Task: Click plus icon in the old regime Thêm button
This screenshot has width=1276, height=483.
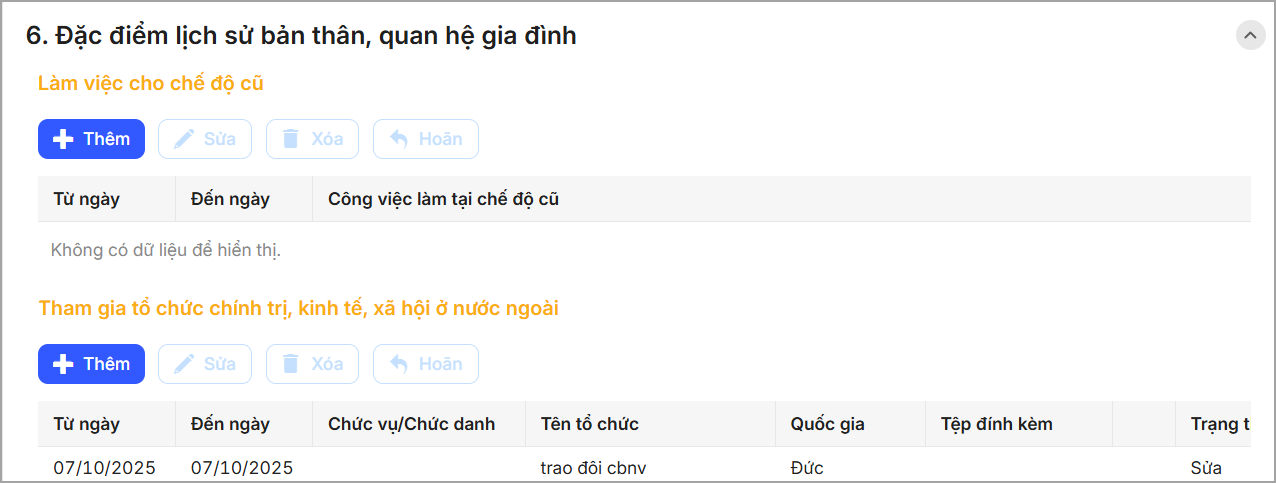Action: click(63, 139)
